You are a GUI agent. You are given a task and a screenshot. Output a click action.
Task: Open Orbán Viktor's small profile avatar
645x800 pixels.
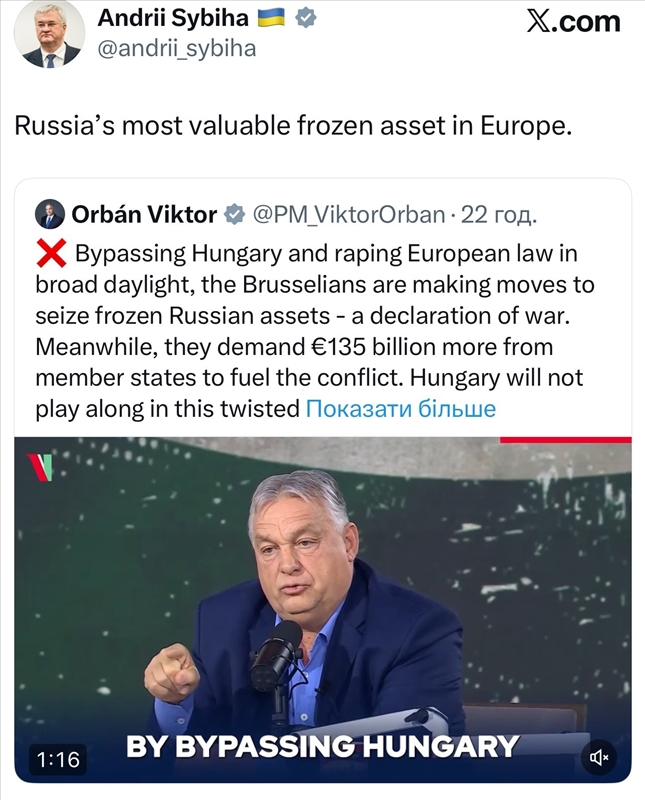point(49,214)
